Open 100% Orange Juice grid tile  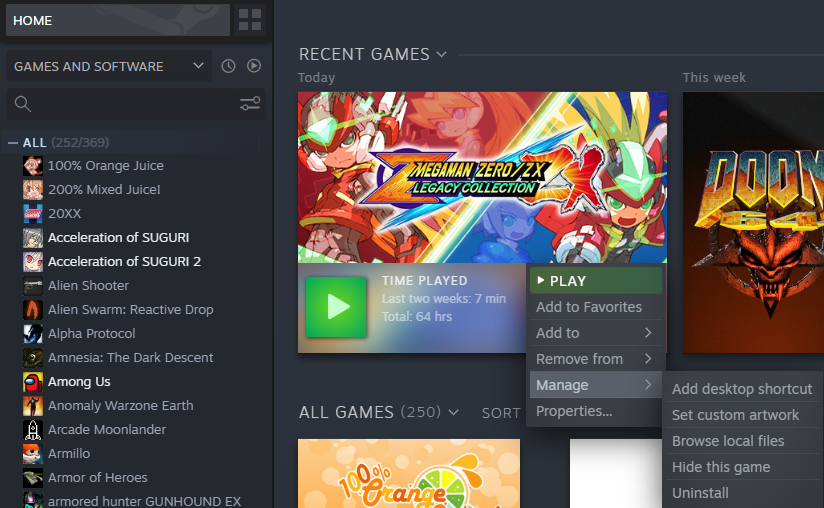pyautogui.click(x=409, y=473)
